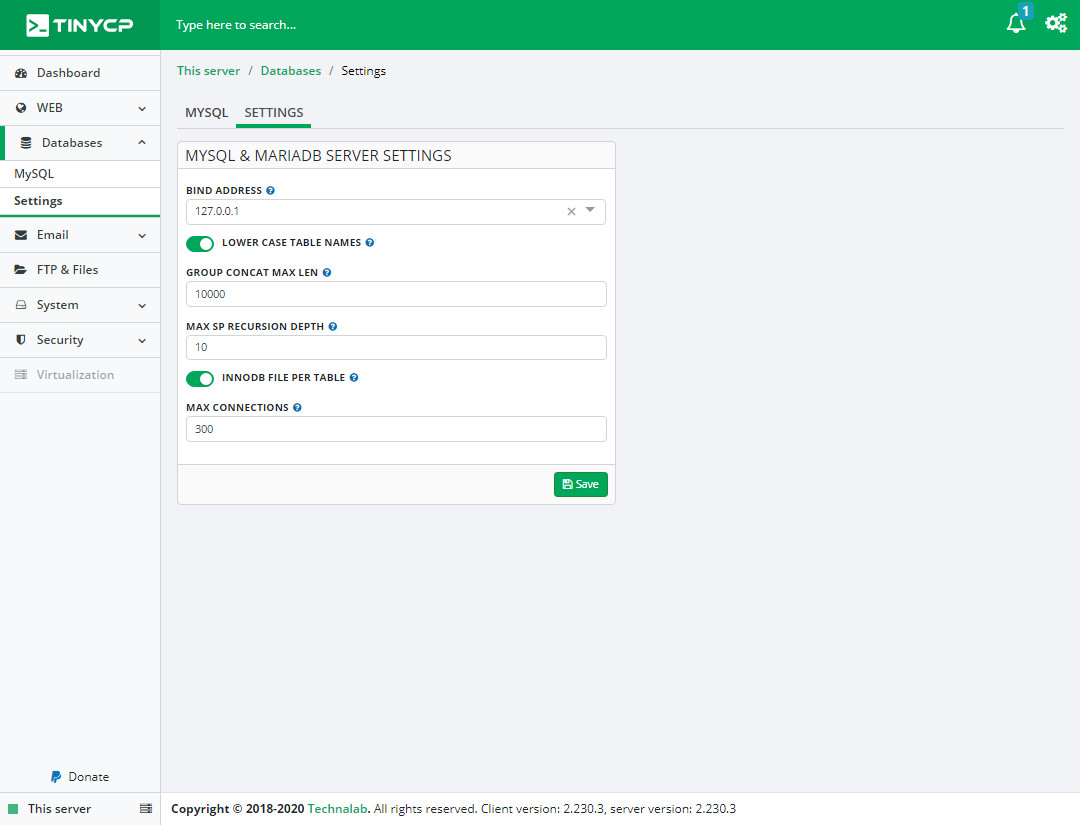The image size is (1080, 825).
Task: Follow the This server breadcrumb link
Action: click(x=208, y=71)
